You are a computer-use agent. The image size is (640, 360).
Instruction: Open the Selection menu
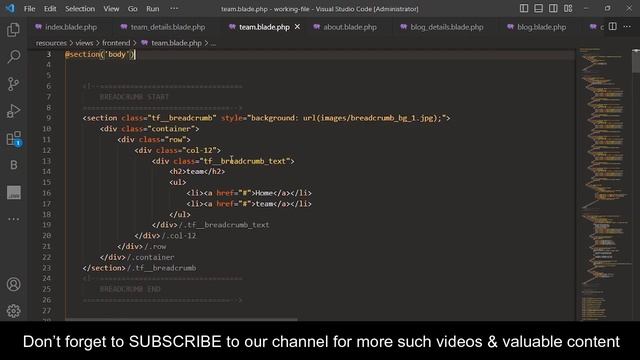click(x=80, y=9)
